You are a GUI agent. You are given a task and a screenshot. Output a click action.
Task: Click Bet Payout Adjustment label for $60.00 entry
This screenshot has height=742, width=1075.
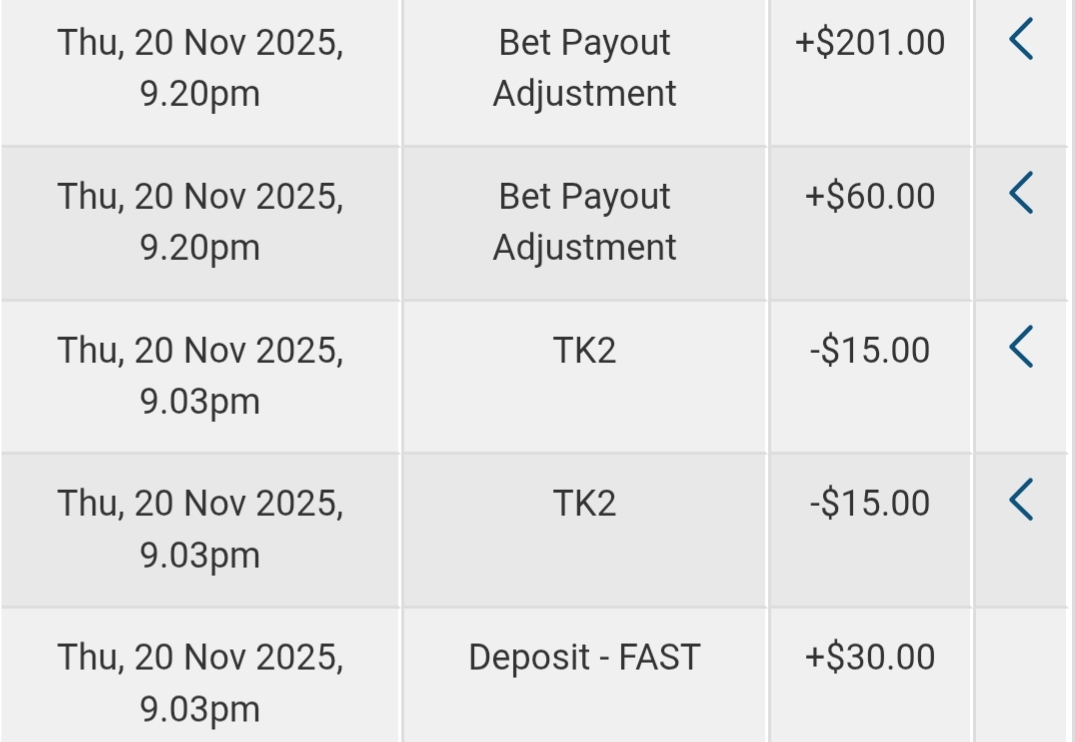[584, 221]
